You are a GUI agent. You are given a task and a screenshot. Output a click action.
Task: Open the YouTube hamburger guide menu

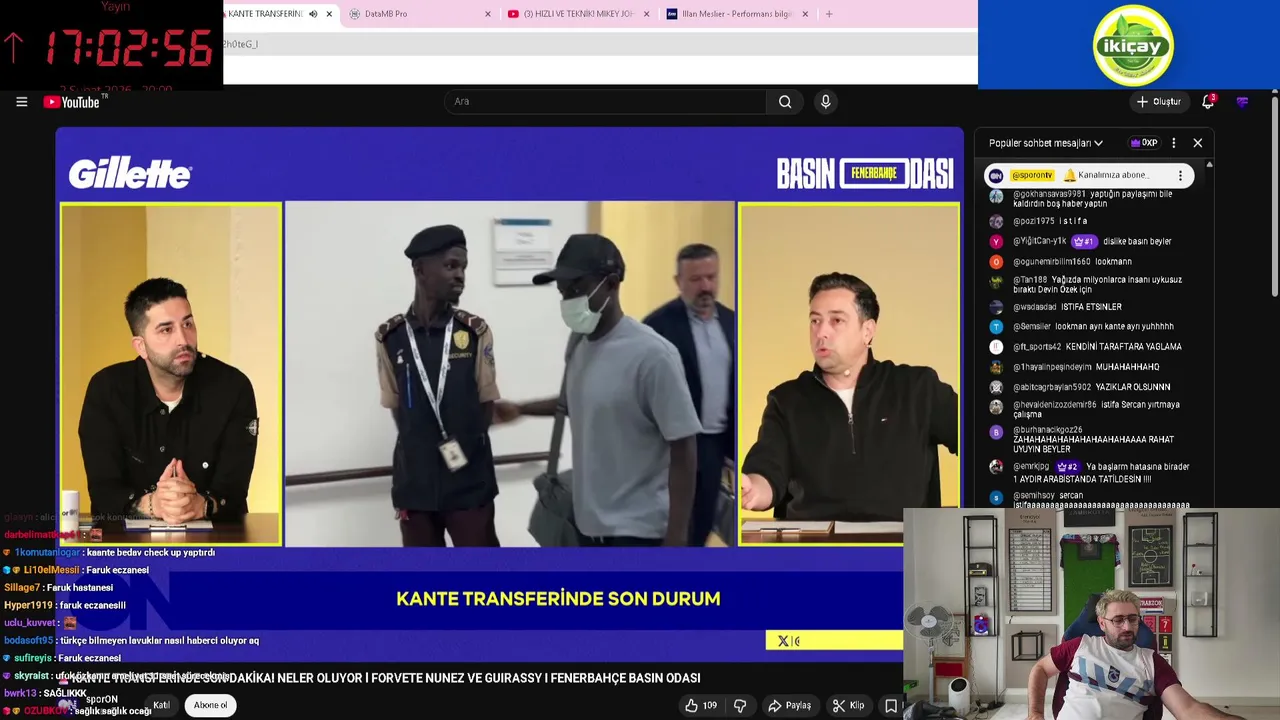click(21, 101)
